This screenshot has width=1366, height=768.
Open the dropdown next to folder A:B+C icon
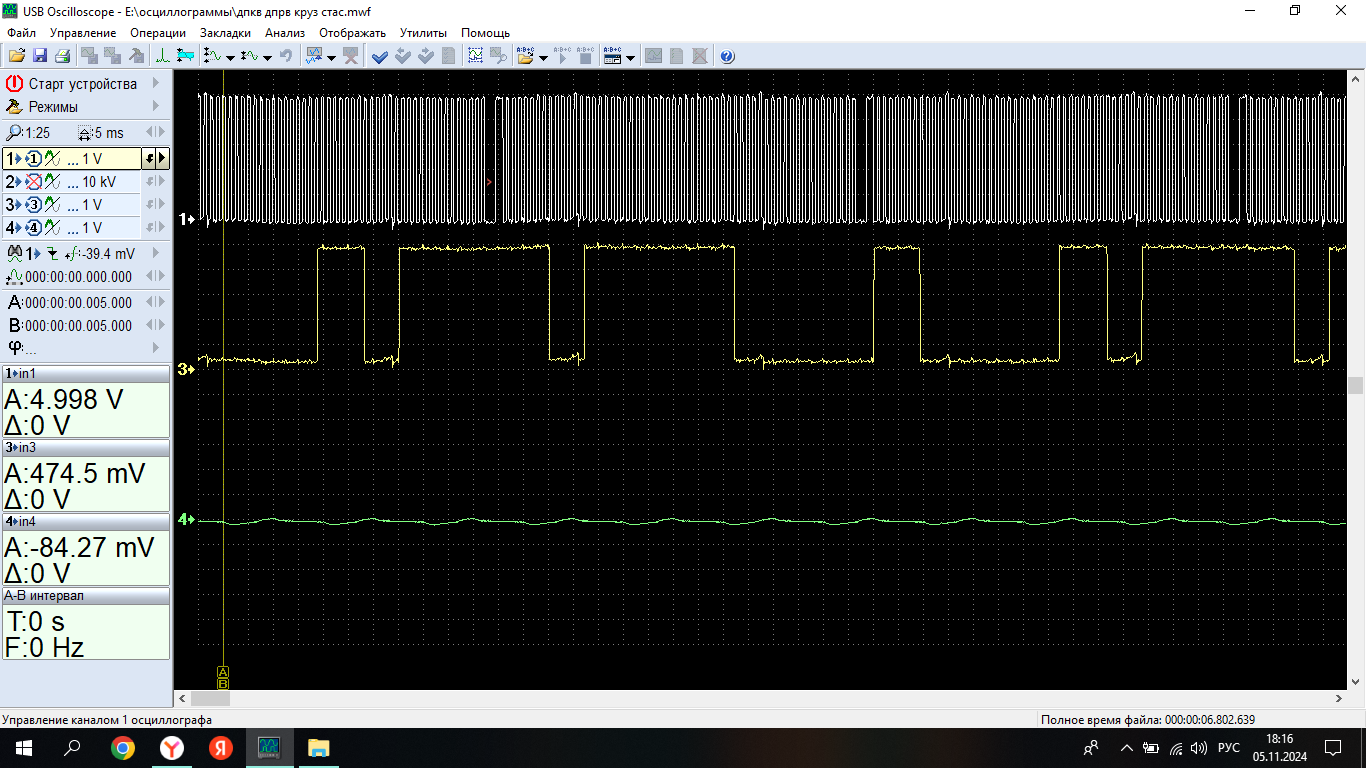[x=543, y=57]
